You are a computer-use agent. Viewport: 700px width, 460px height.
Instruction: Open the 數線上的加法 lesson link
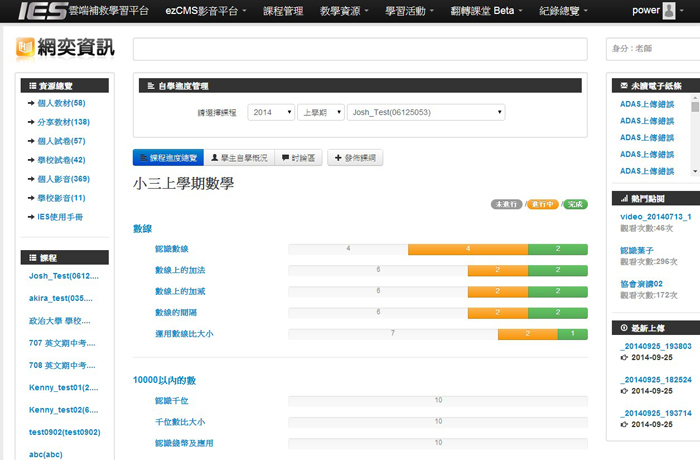point(180,270)
